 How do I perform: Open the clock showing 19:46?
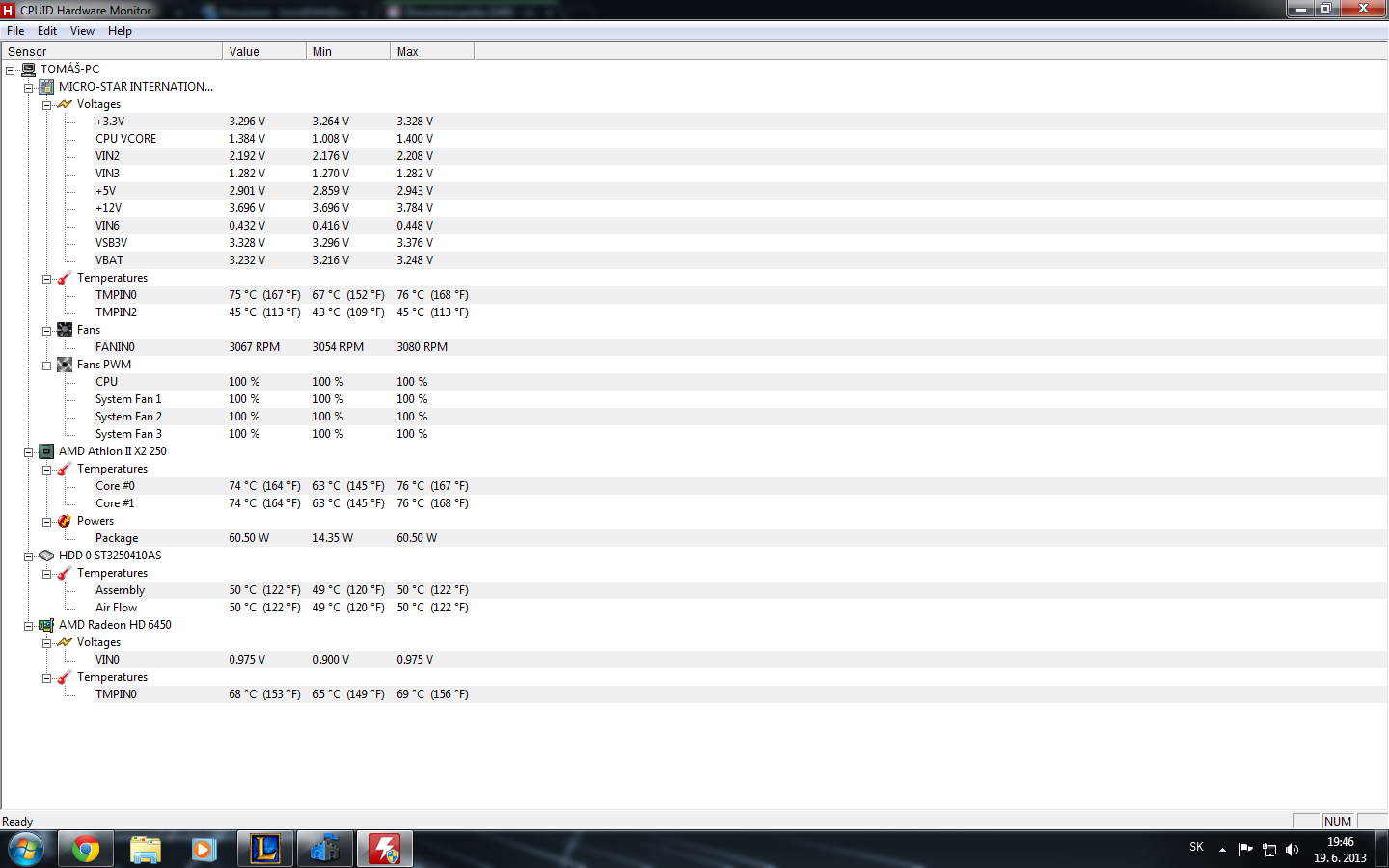(1340, 850)
